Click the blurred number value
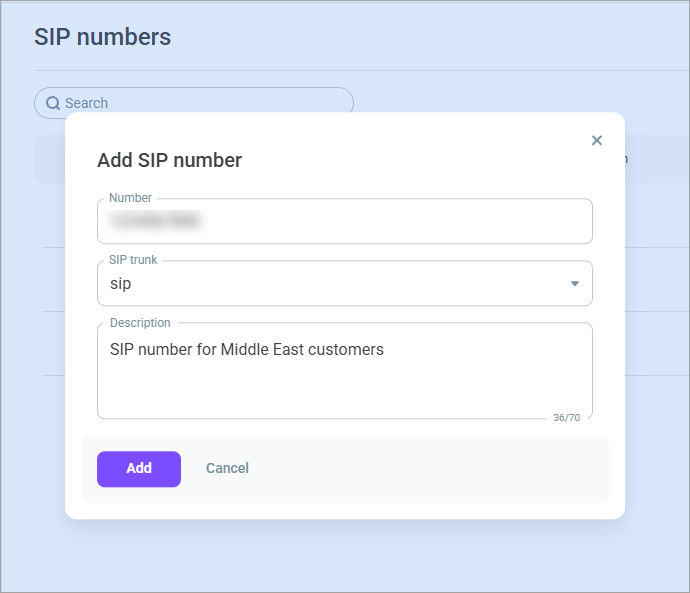690x593 pixels. pyautogui.click(x=157, y=221)
